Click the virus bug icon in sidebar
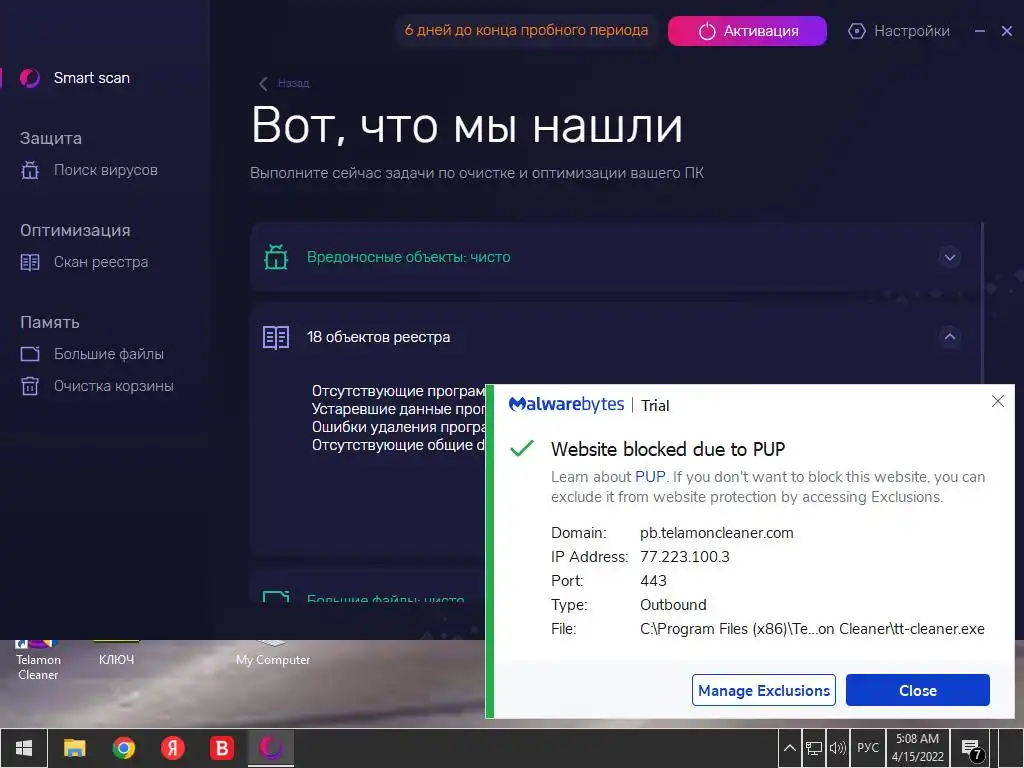1024x768 pixels. pos(30,170)
